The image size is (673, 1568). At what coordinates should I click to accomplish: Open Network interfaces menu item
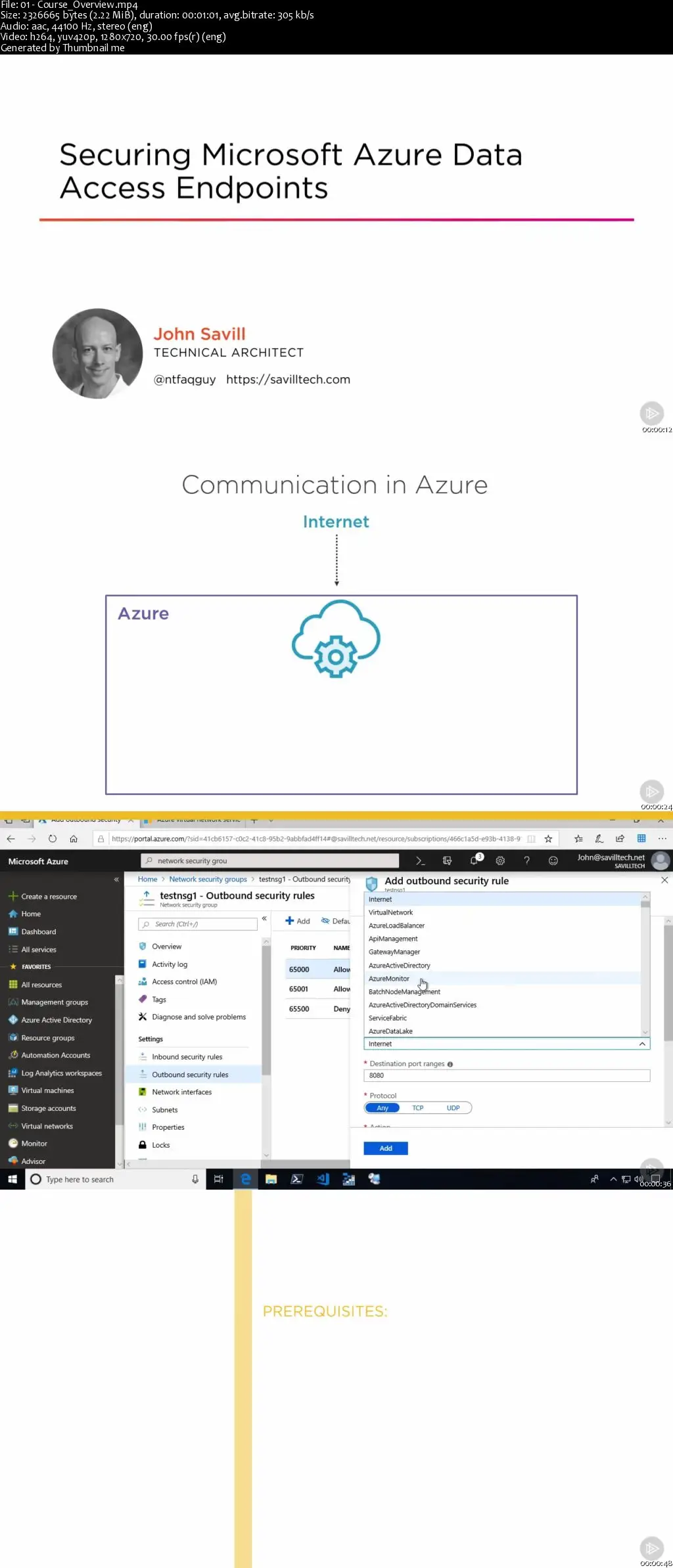[x=182, y=1092]
